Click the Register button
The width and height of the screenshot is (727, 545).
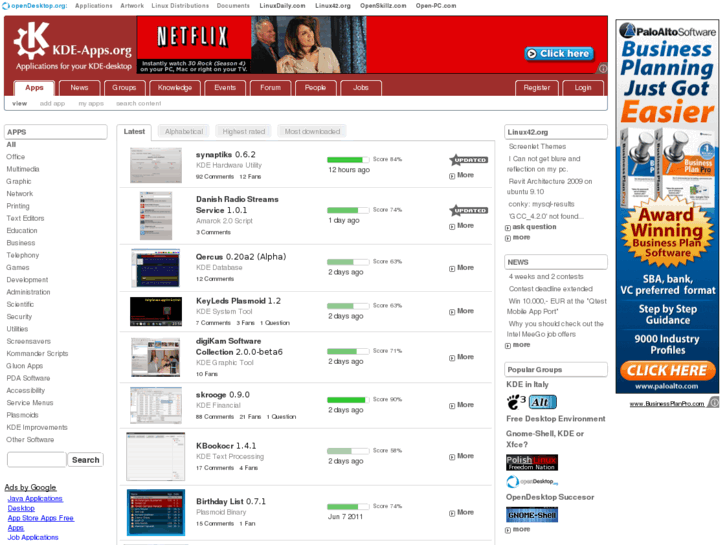536,88
